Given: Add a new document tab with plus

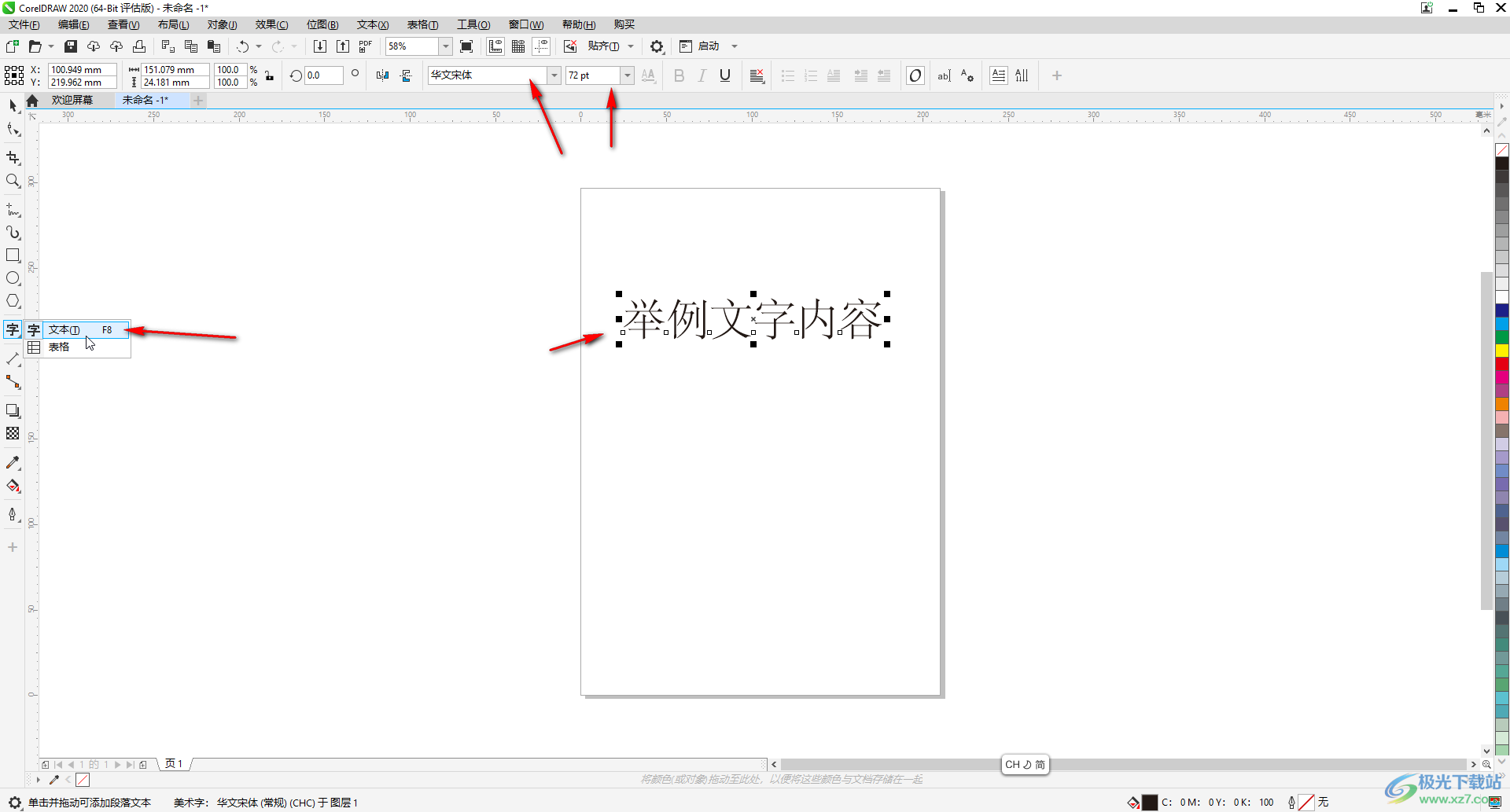Looking at the screenshot, I should pos(198,100).
